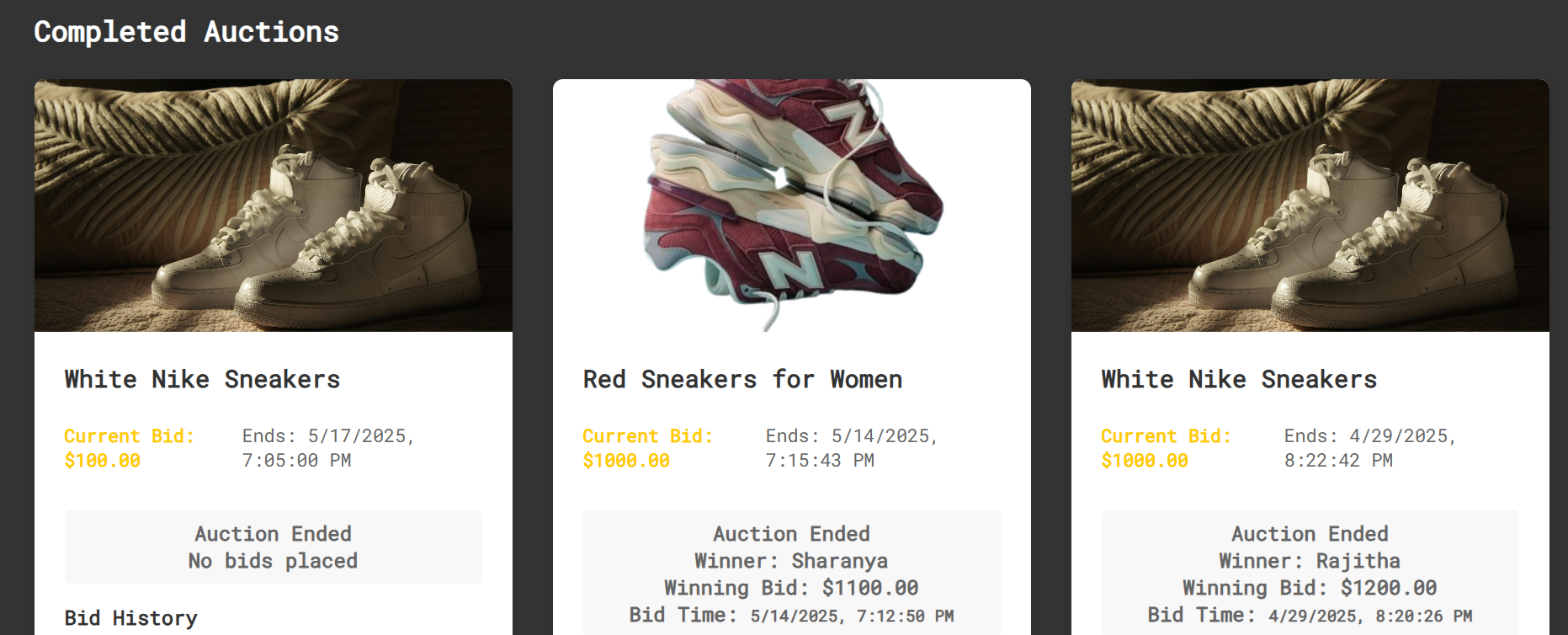
Task: Click the Winner: Sharanya text
Action: pos(791,561)
